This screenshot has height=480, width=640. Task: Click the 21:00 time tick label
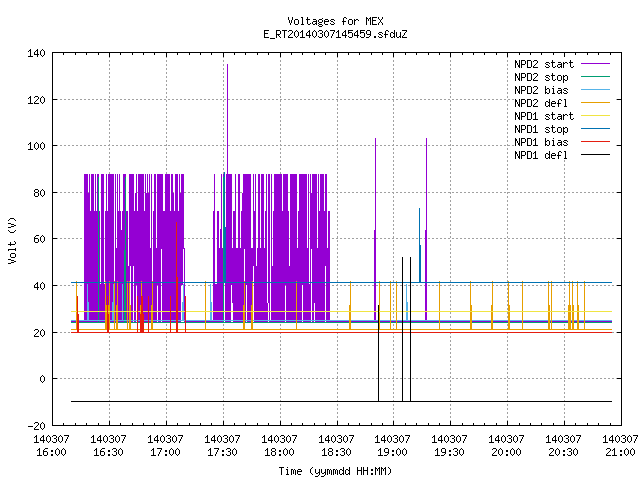pos(620,452)
